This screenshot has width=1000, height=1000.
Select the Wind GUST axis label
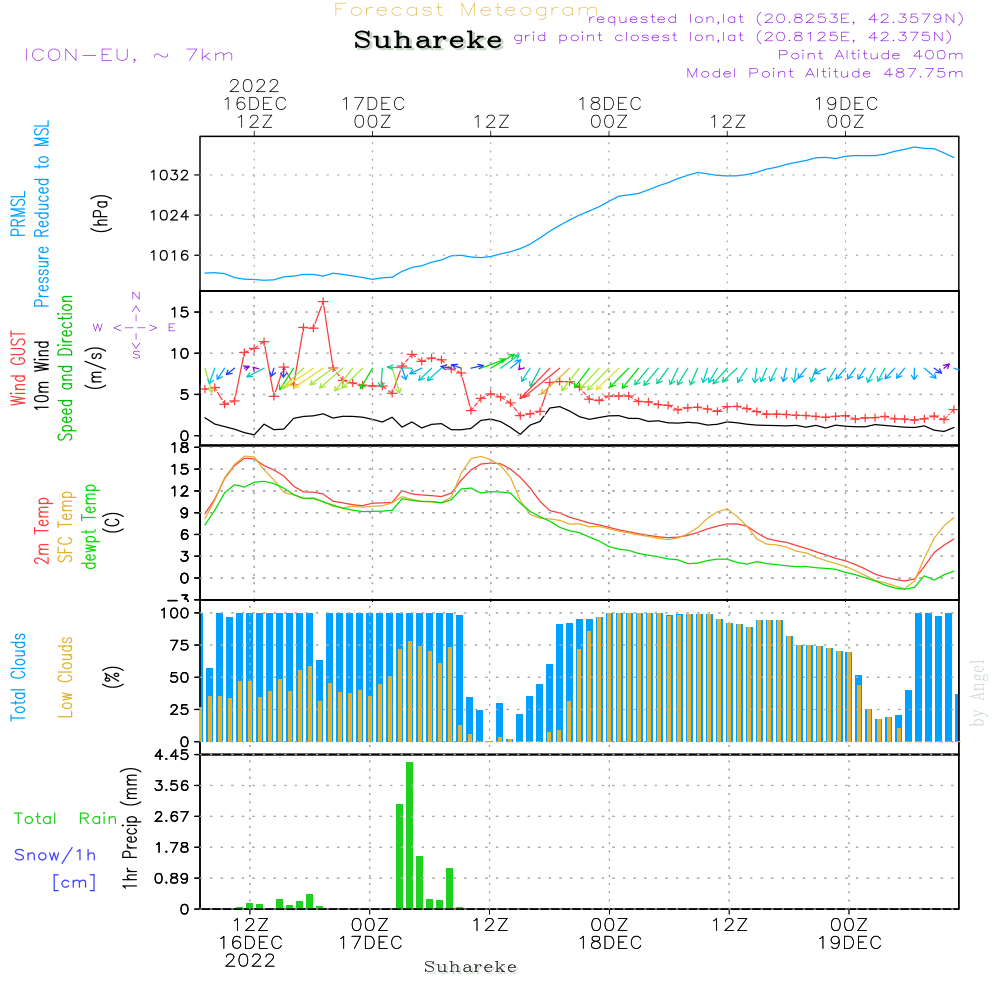(18, 370)
